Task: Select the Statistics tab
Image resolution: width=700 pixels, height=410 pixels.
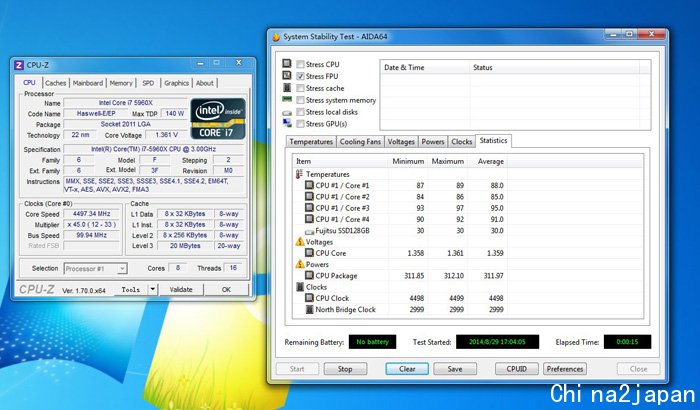Action: pyautogui.click(x=493, y=141)
